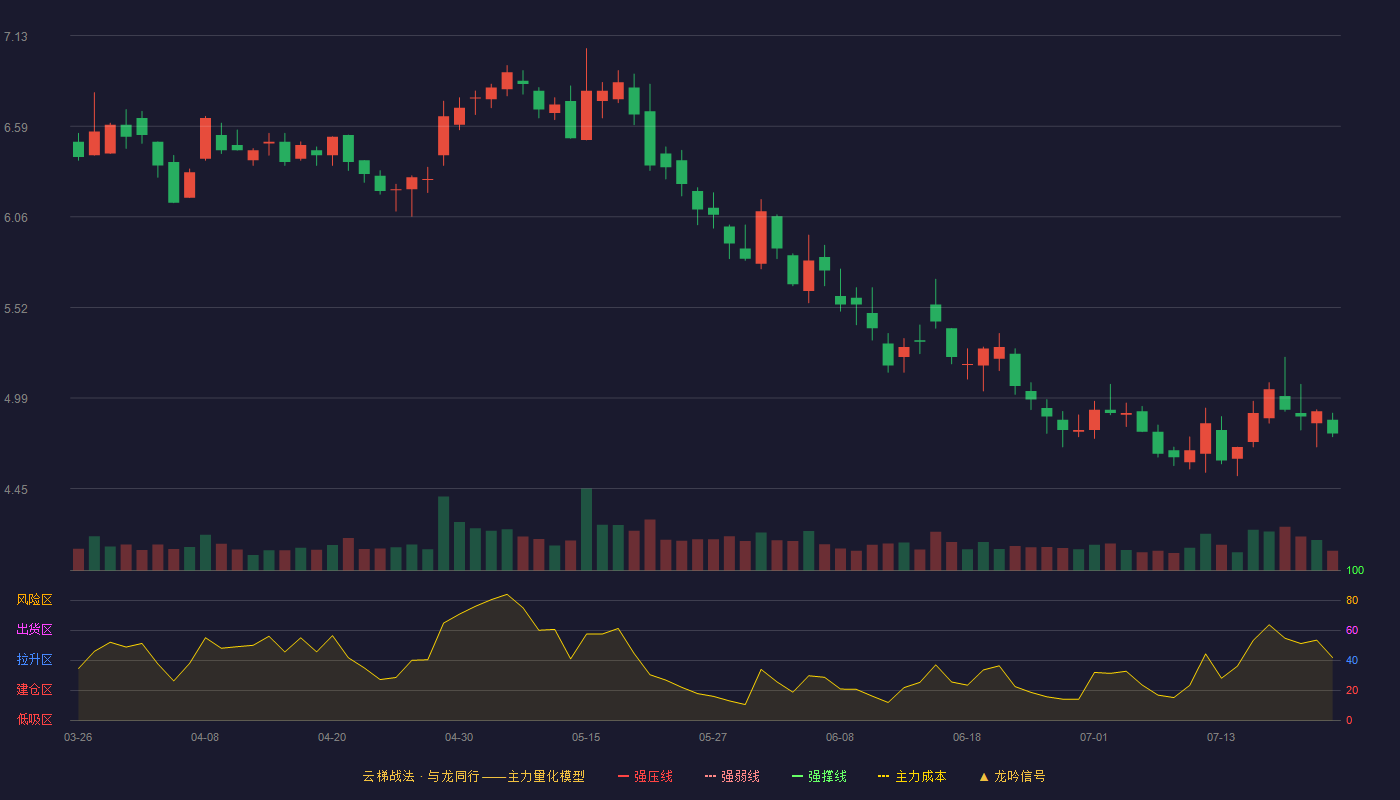Viewport: 1400px width, 800px height.
Task: Toggle the 强压线 red legend marker
Action: 623,776
